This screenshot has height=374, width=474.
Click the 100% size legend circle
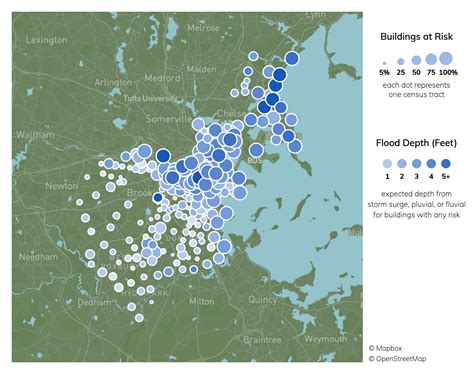[x=446, y=58]
